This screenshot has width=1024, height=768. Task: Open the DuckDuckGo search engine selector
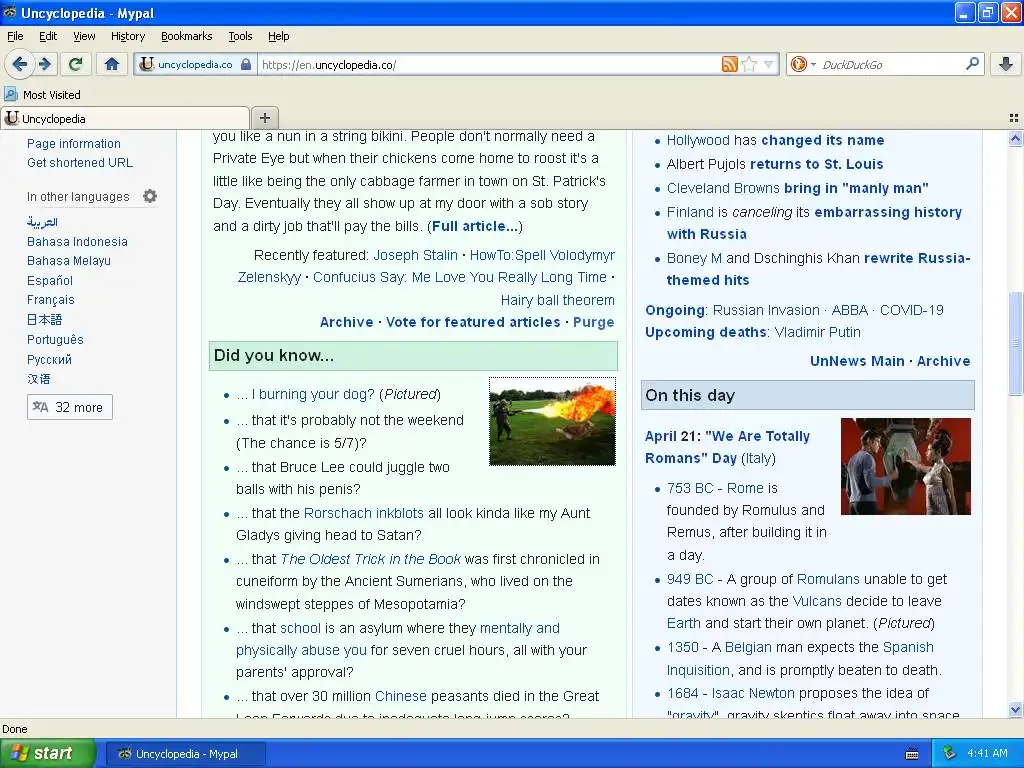click(x=803, y=64)
